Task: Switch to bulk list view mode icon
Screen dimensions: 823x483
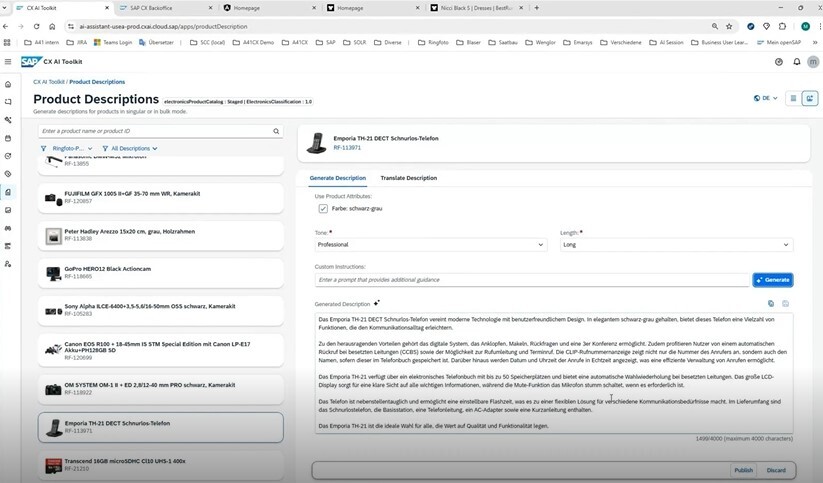Action: click(793, 98)
